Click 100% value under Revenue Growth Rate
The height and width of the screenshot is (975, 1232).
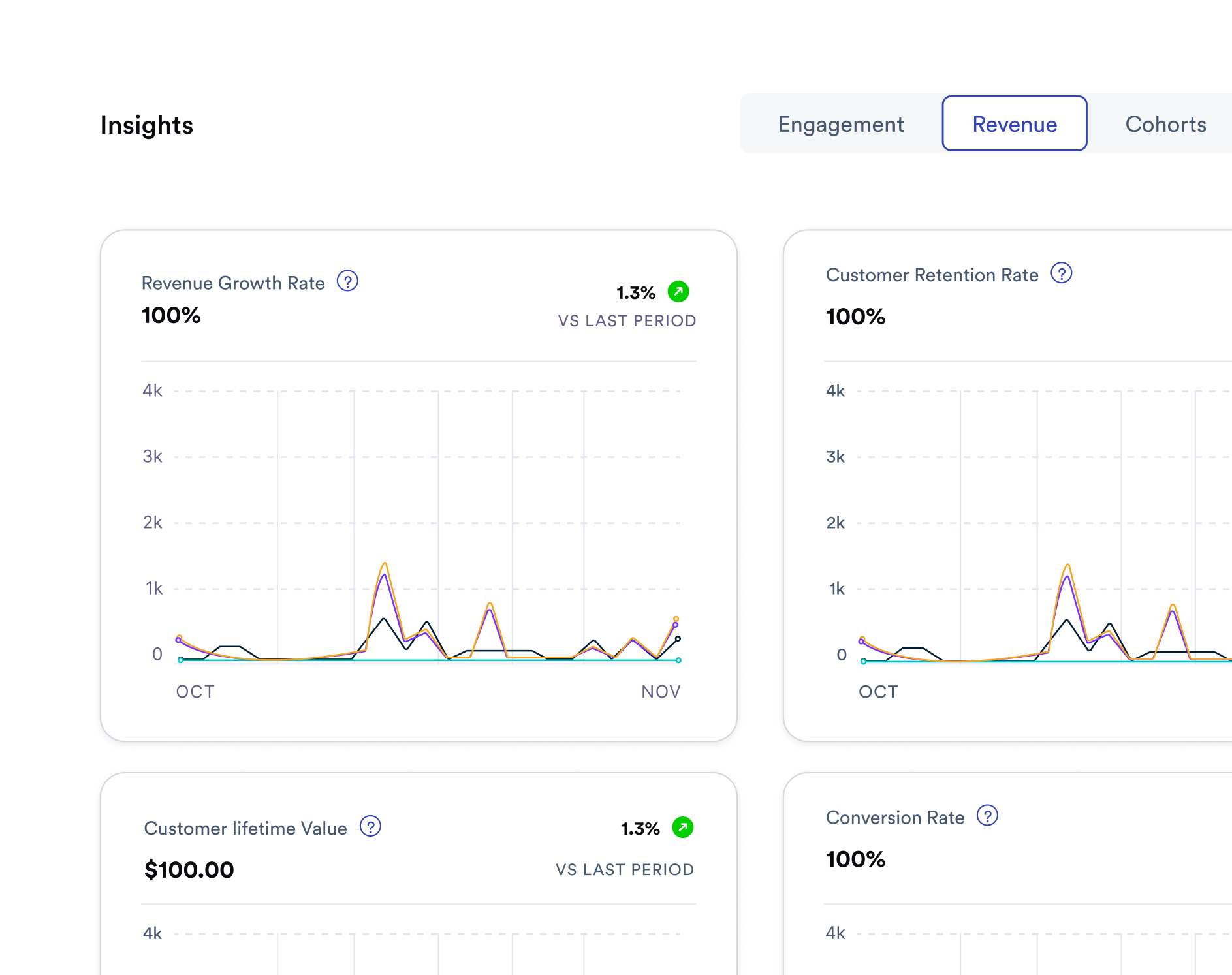171,316
